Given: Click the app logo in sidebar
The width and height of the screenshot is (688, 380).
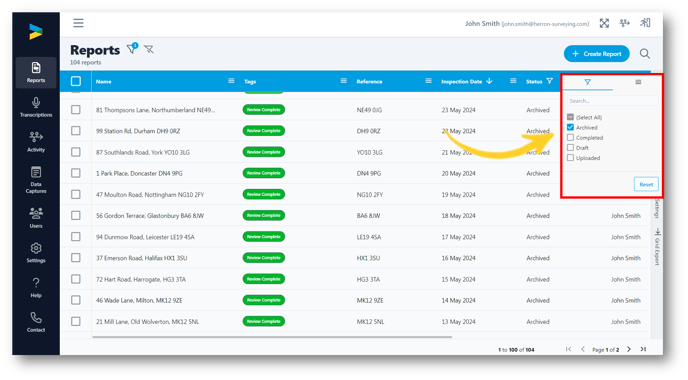Looking at the screenshot, I should point(36,32).
